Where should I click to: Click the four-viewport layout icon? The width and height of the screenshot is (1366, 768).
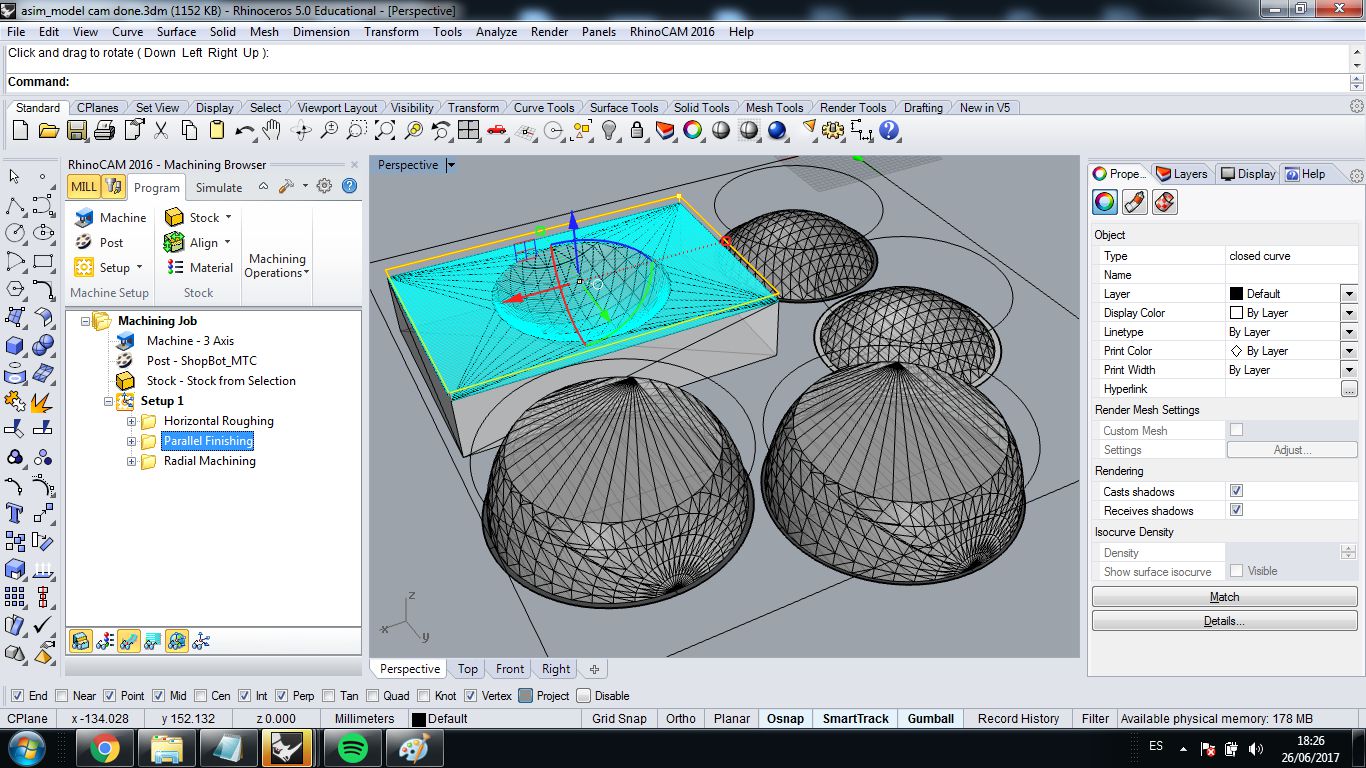click(468, 130)
